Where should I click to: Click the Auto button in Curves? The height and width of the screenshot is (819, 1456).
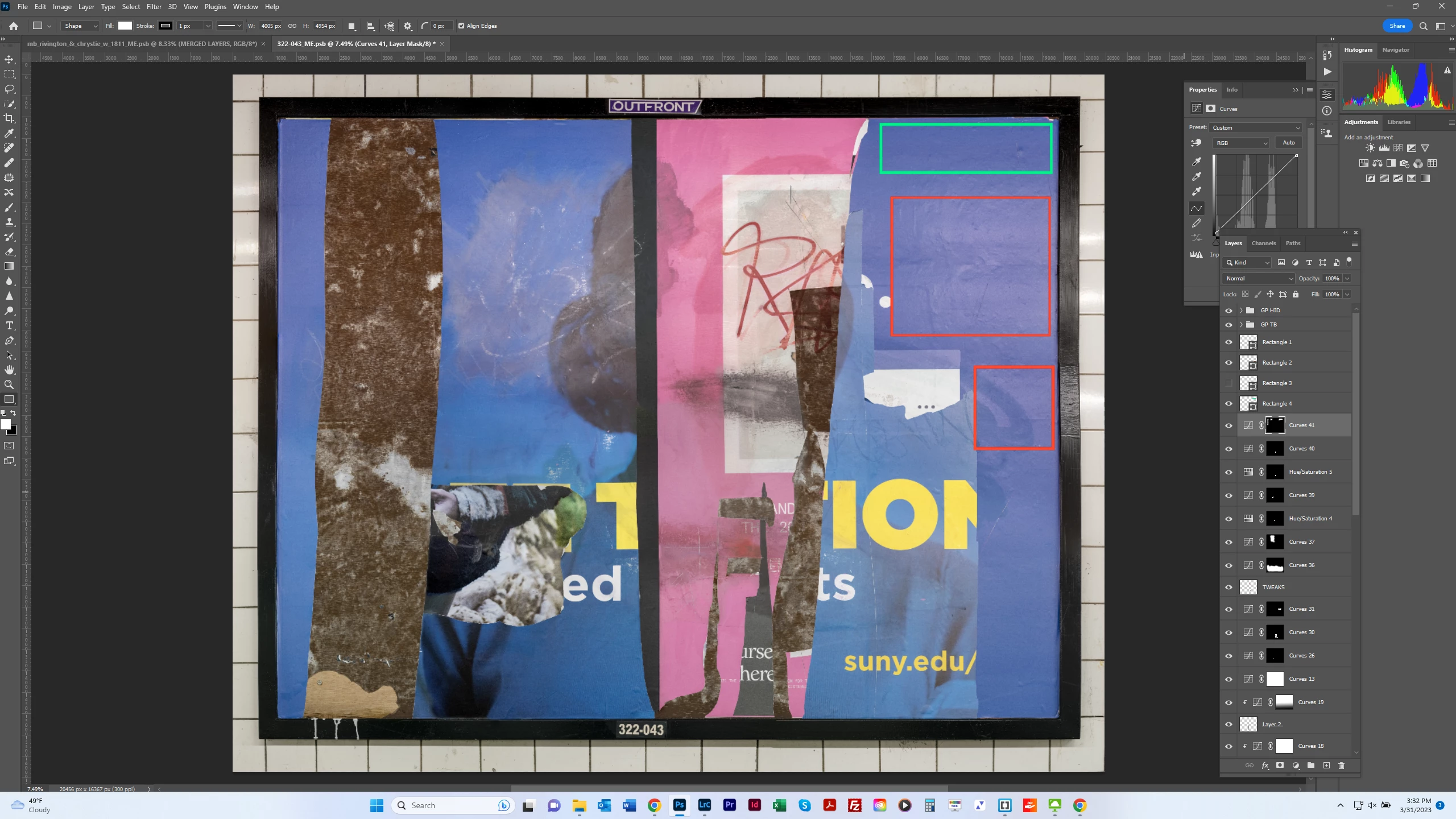tap(1288, 143)
